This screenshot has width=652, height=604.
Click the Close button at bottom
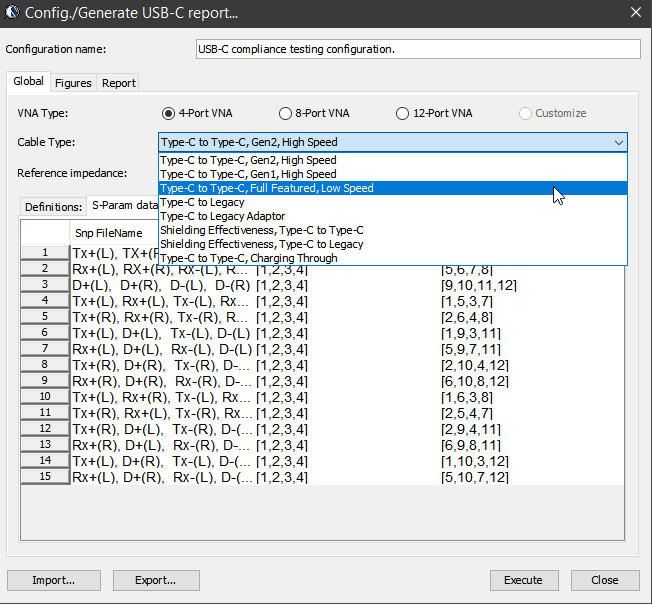coord(604,580)
